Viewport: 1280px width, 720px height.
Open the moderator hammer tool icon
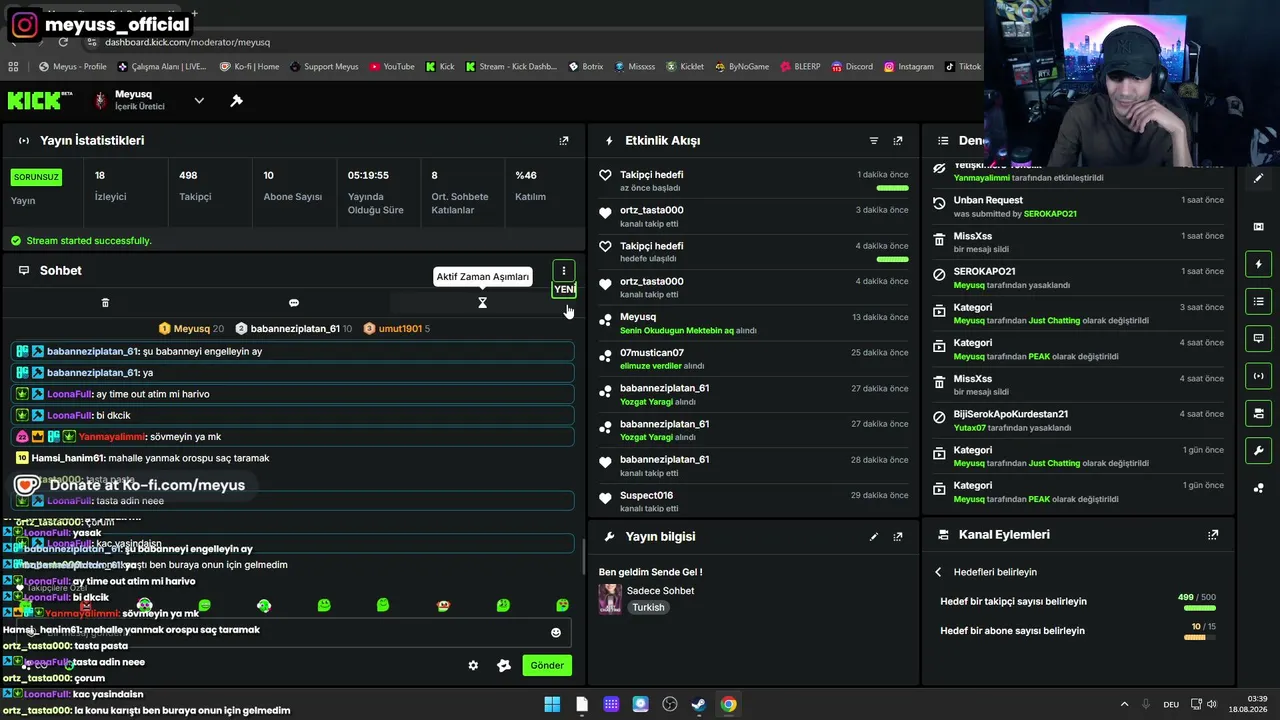coord(236,100)
